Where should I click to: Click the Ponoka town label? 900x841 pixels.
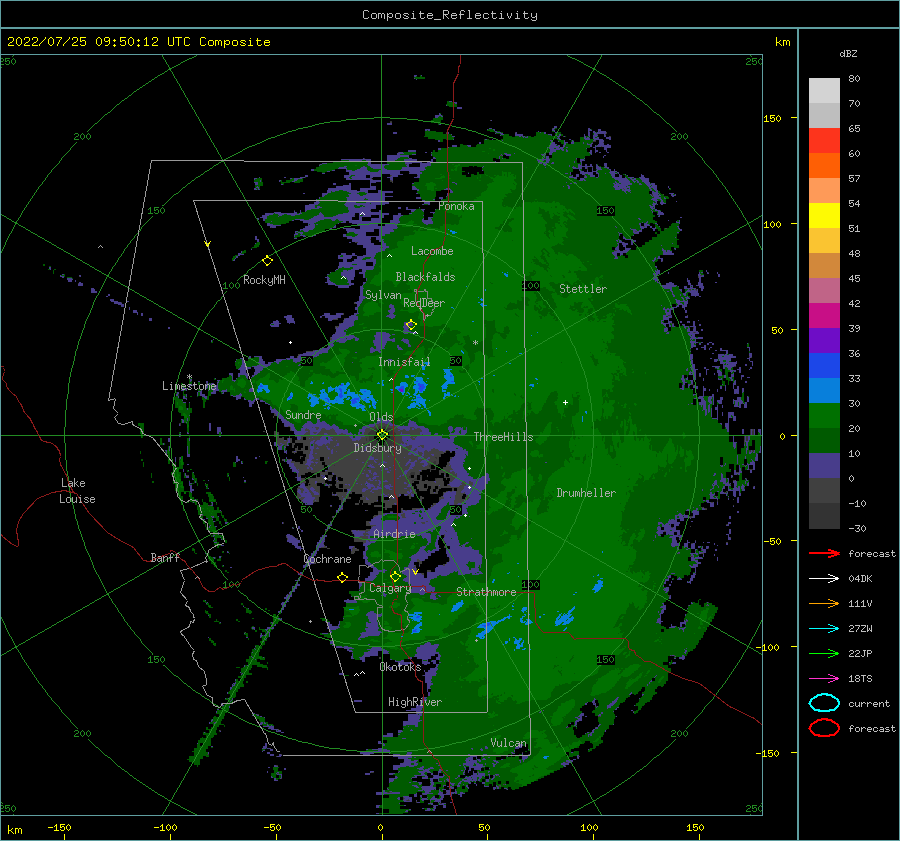[456, 206]
